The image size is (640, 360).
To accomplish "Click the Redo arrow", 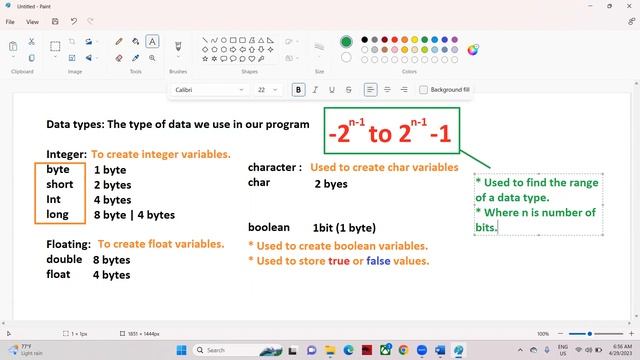I will tap(90, 21).
